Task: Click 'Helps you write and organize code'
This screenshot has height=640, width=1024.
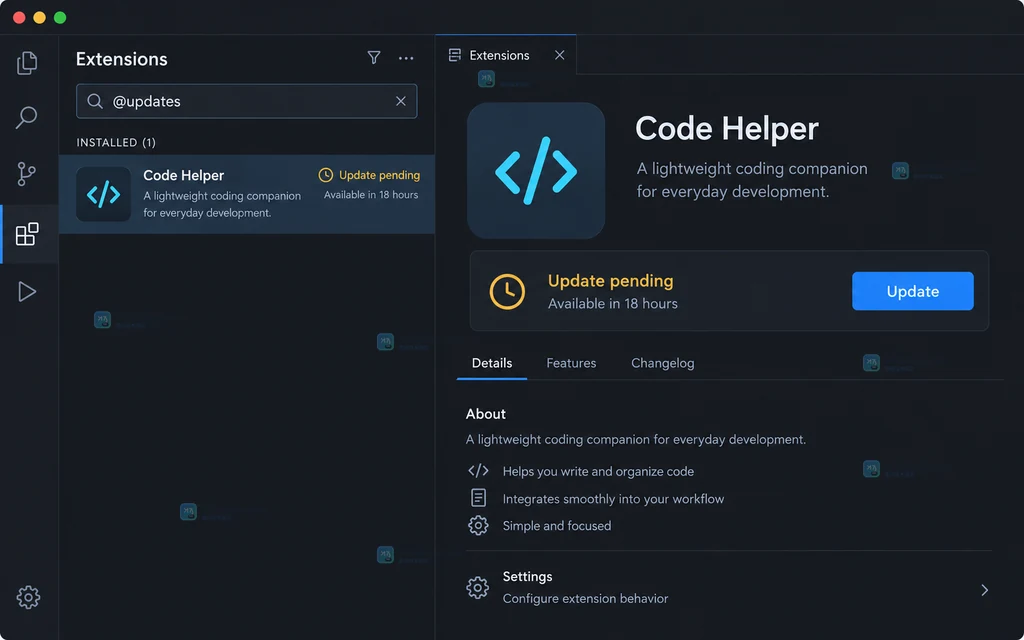Action: (x=598, y=472)
